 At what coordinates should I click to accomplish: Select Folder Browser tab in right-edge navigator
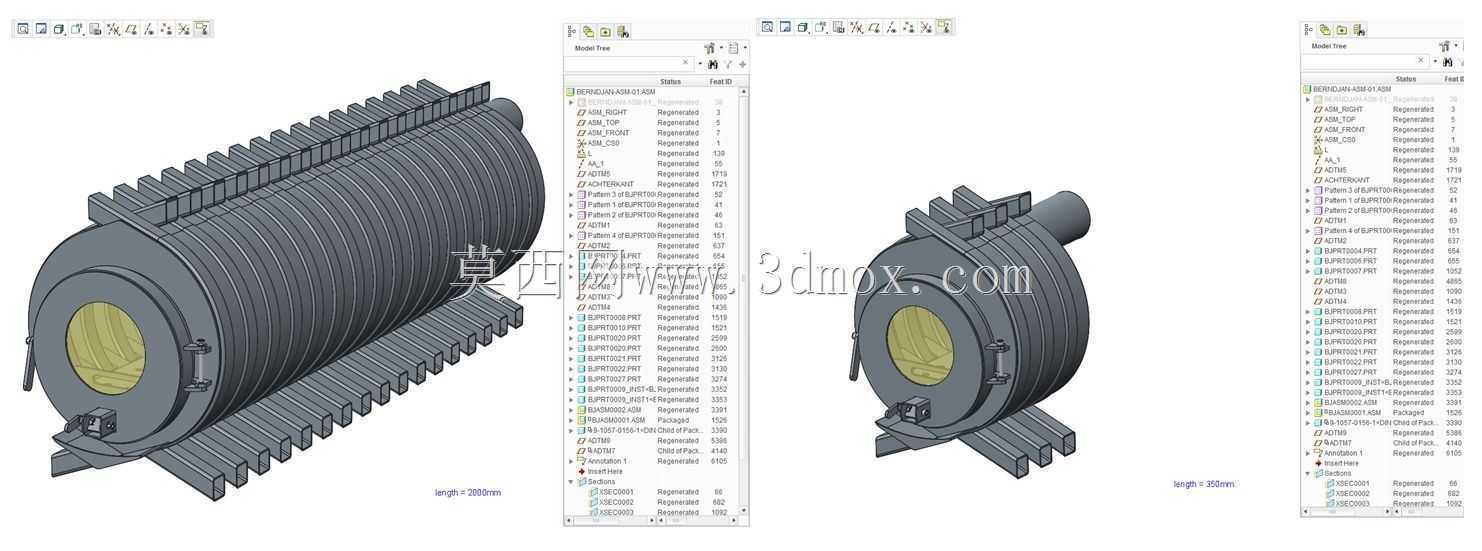(1342, 30)
